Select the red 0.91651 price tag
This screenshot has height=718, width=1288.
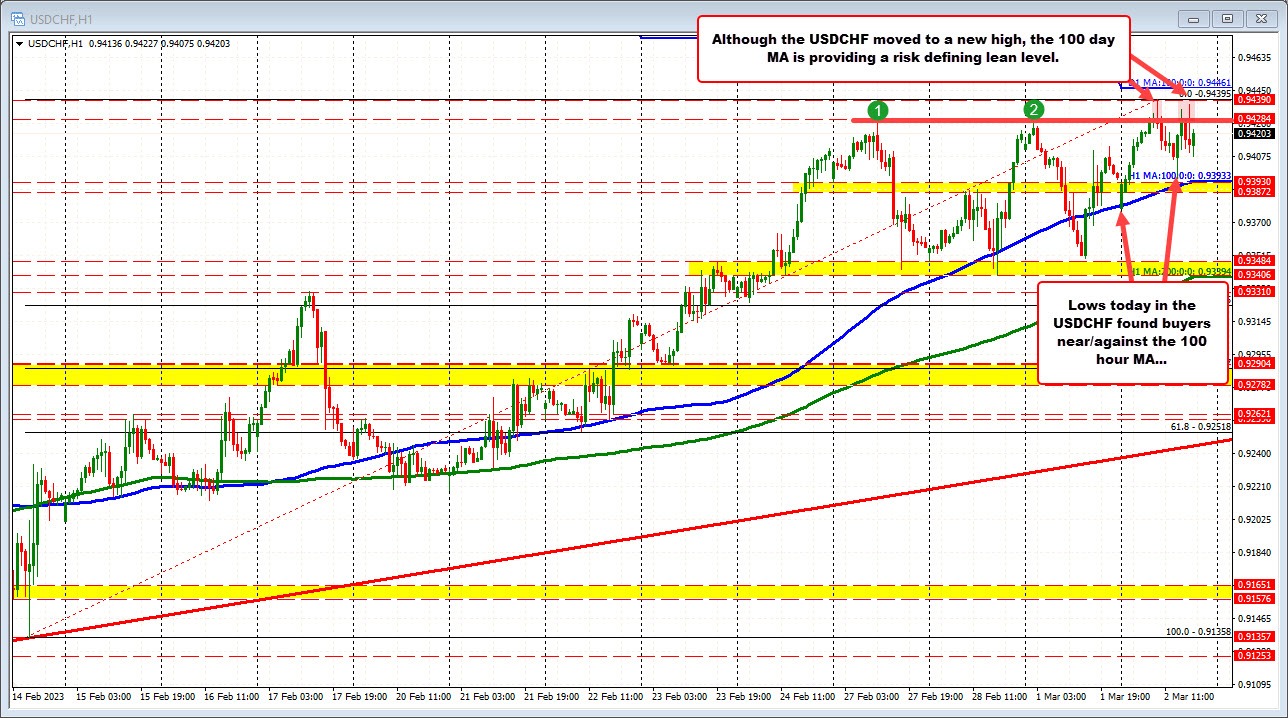coord(1253,583)
